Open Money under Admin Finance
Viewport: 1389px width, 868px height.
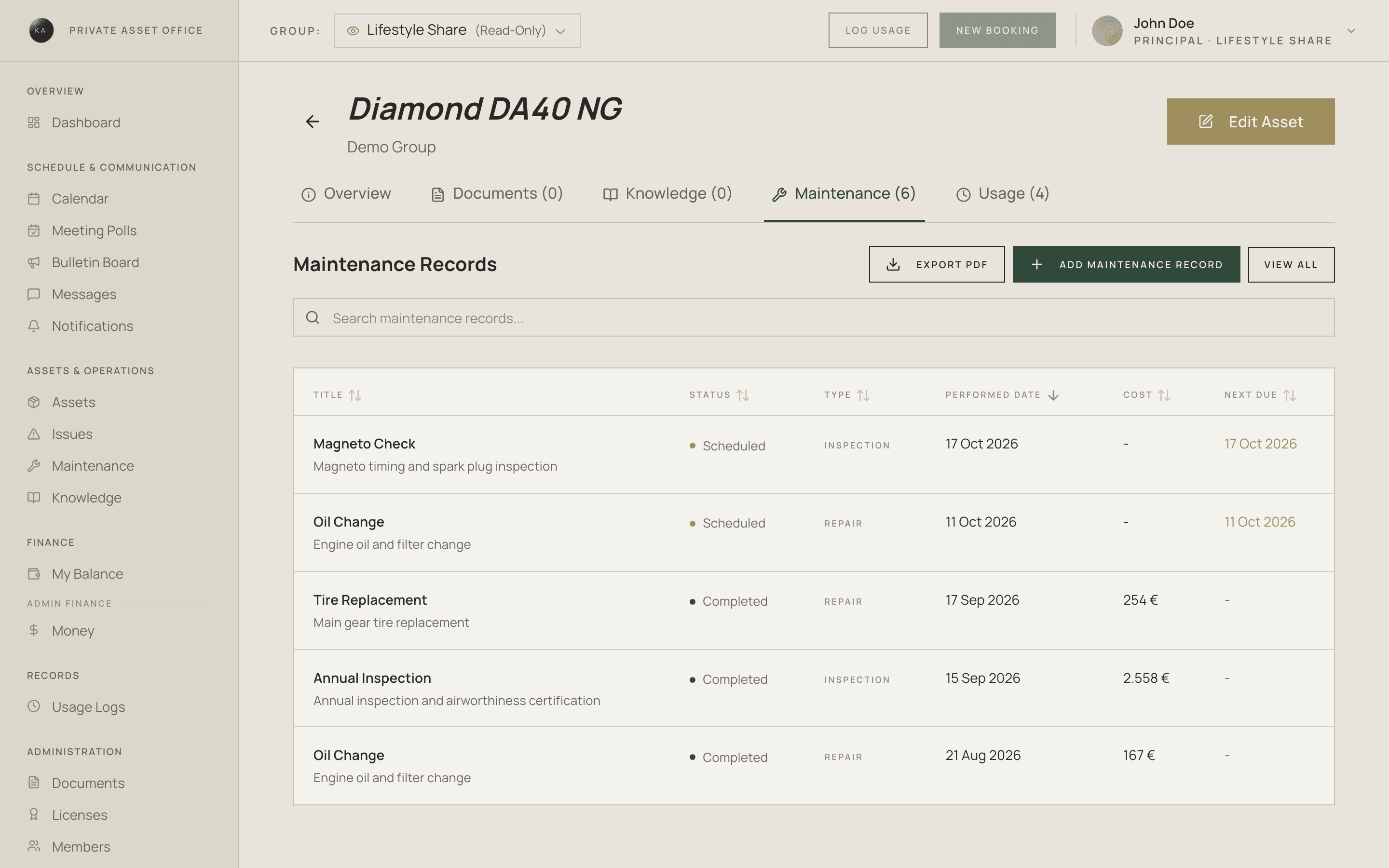[60, 630]
